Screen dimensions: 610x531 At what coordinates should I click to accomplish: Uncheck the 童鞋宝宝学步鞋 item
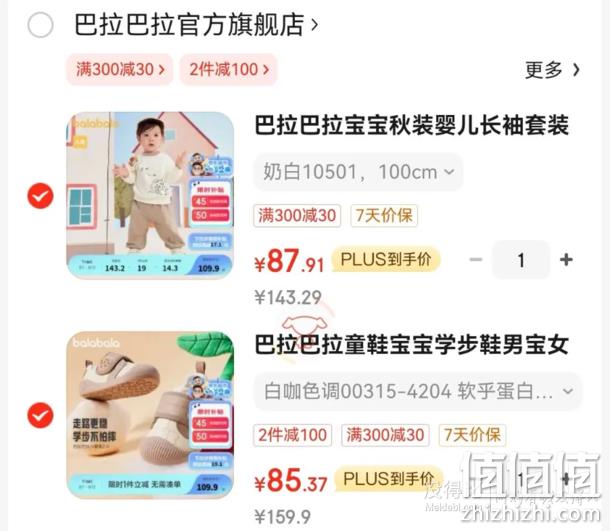(40, 415)
